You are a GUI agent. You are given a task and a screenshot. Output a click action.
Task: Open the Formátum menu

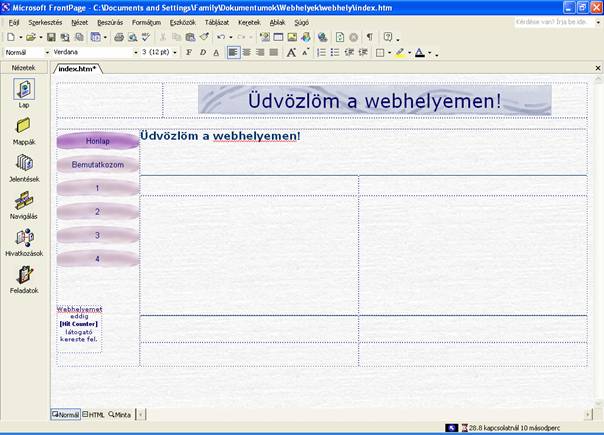(146, 21)
